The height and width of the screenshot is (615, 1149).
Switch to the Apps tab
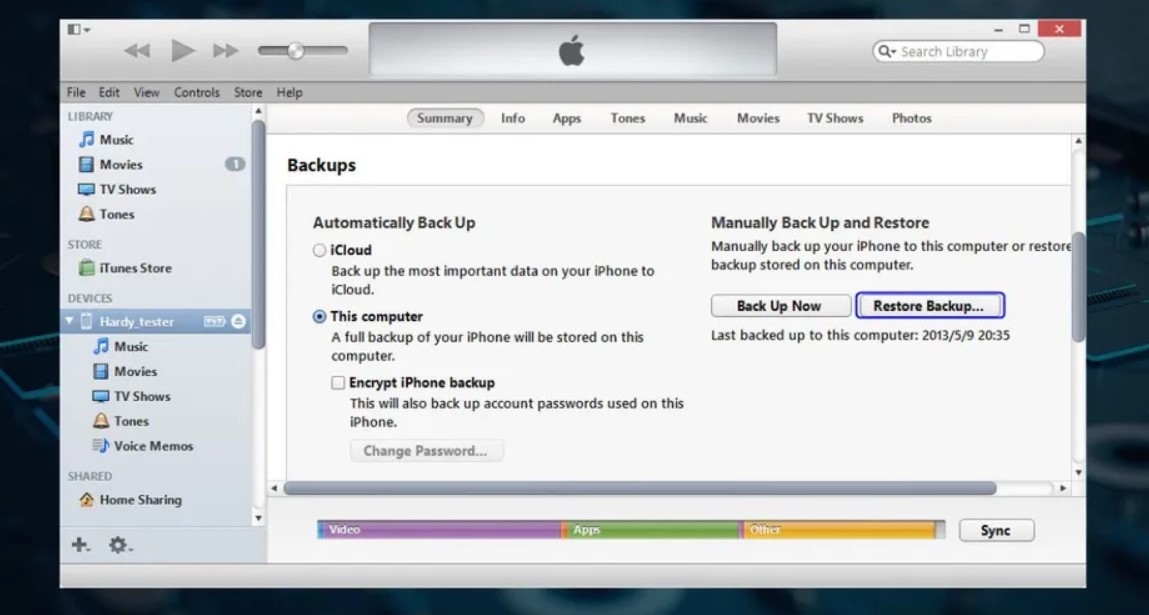tap(566, 118)
